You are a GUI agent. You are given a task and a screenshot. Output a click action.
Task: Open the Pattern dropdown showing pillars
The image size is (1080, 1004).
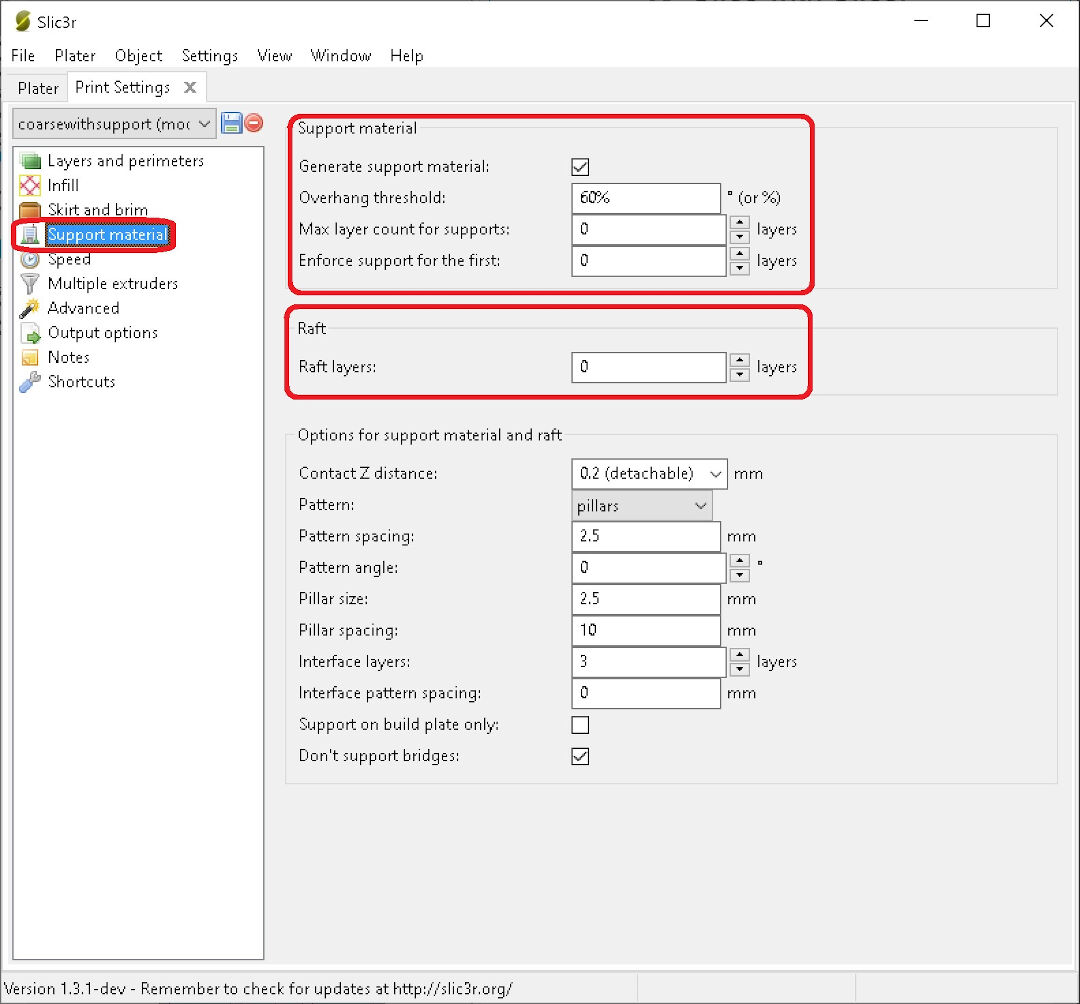pyautogui.click(x=641, y=506)
